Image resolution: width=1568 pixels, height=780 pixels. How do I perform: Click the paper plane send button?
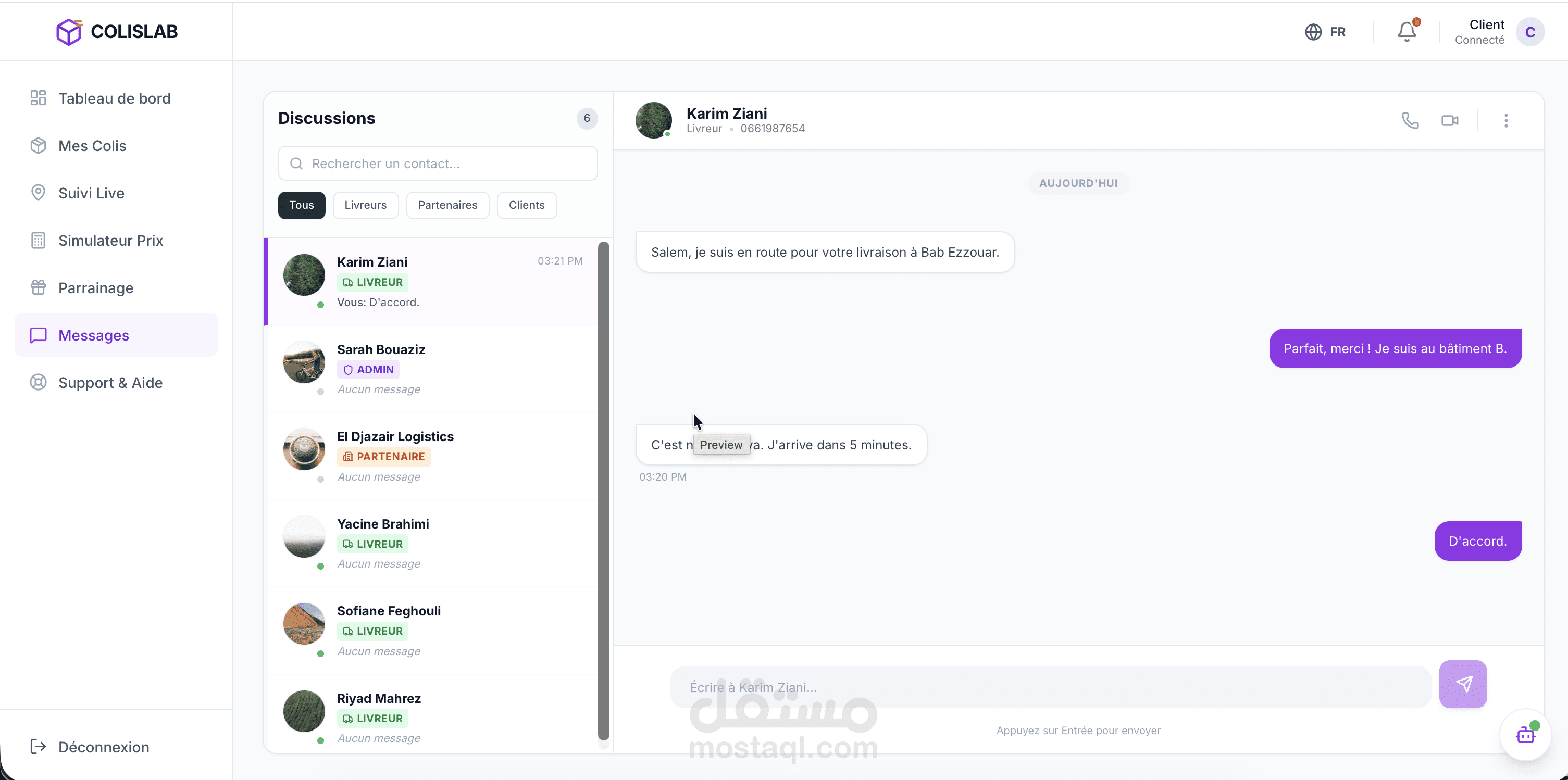click(1463, 684)
